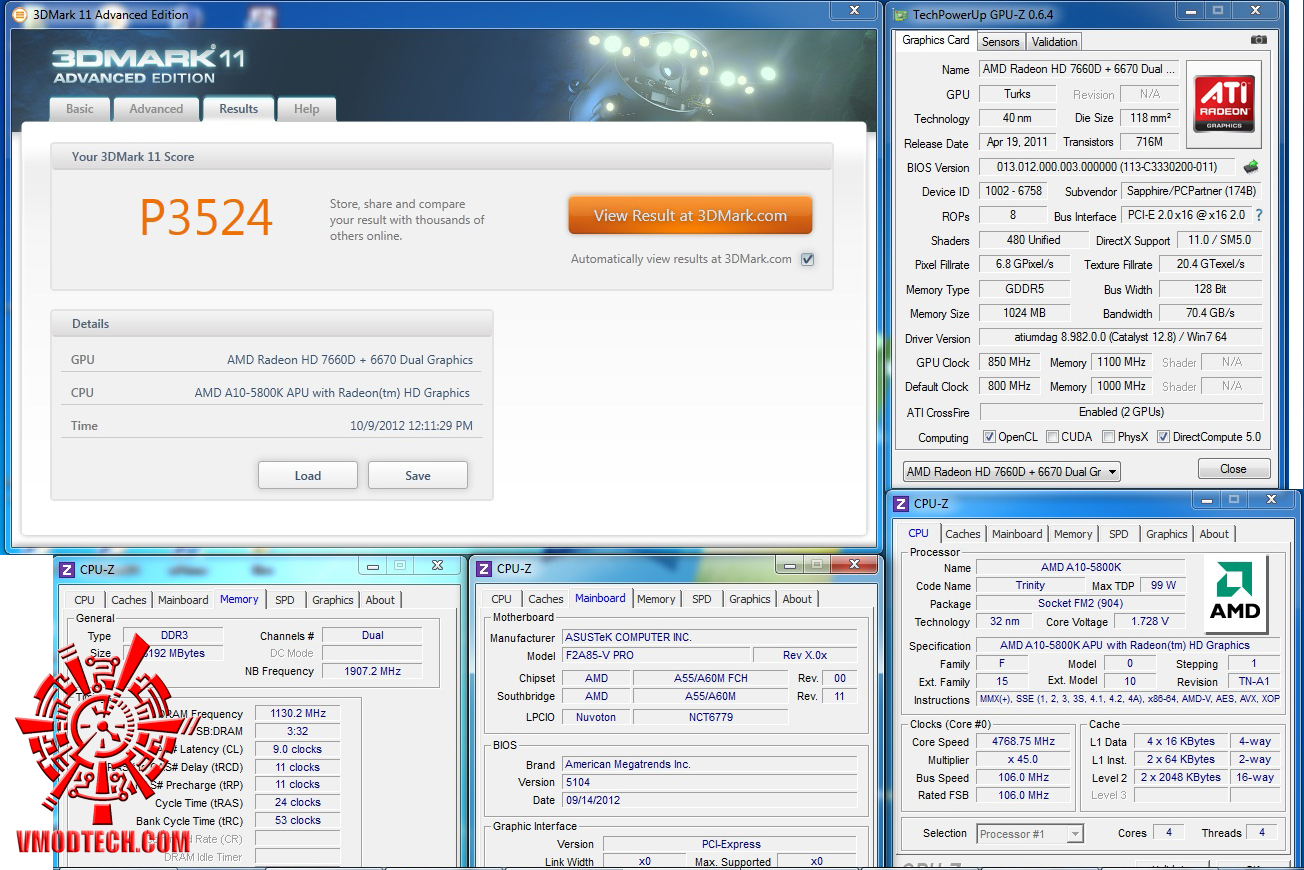Screen dimensions: 1304x870
Task: Select the Results tab in 3DMark
Action: pos(239,109)
